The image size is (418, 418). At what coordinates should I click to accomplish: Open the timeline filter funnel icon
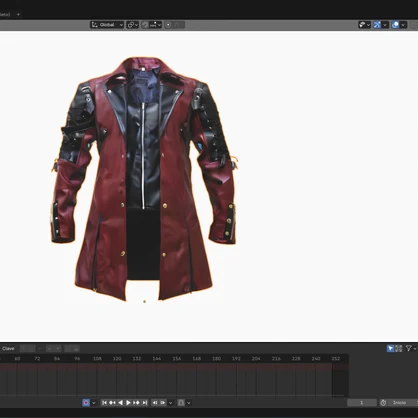click(x=409, y=349)
